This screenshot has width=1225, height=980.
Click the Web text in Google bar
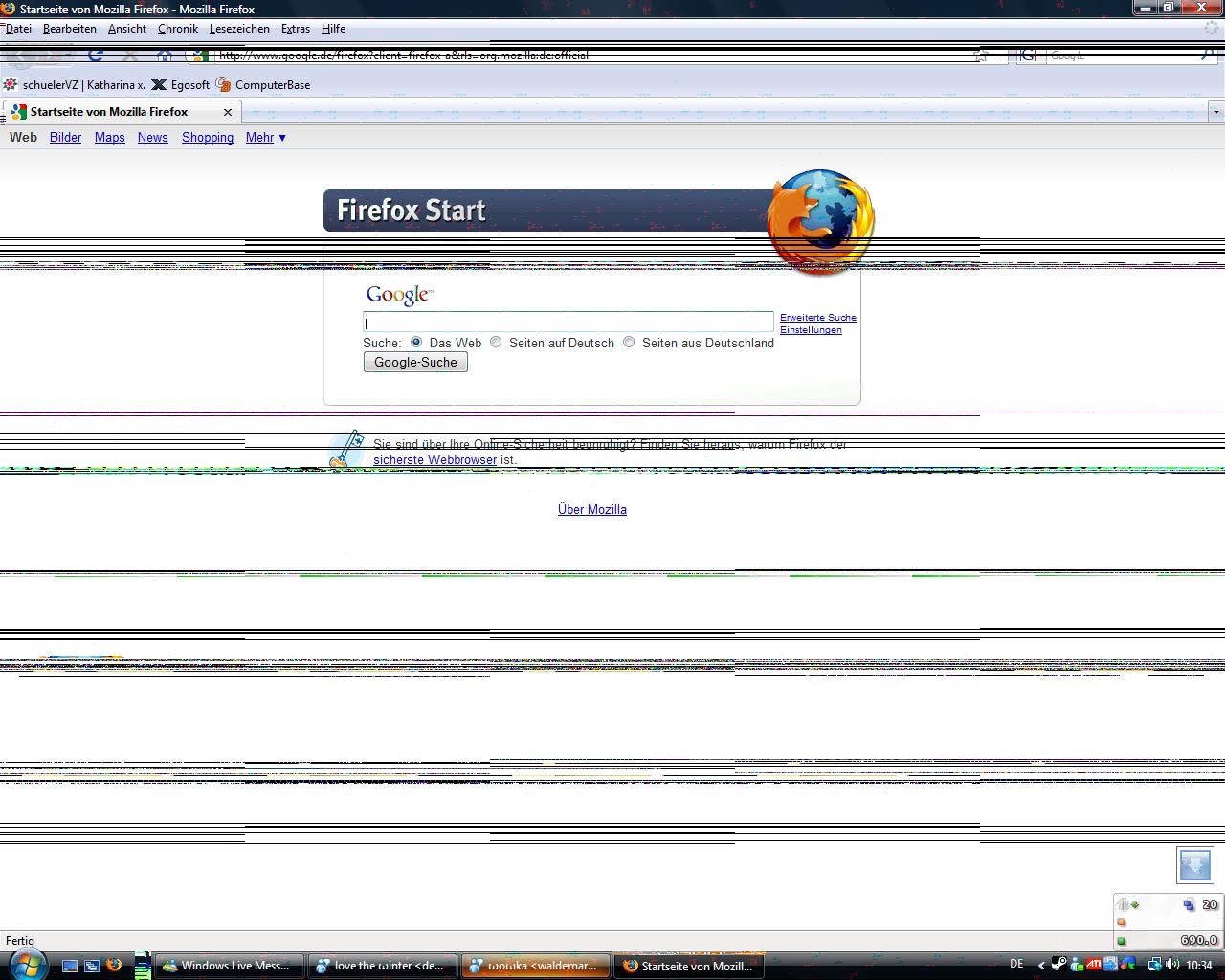pyautogui.click(x=23, y=138)
